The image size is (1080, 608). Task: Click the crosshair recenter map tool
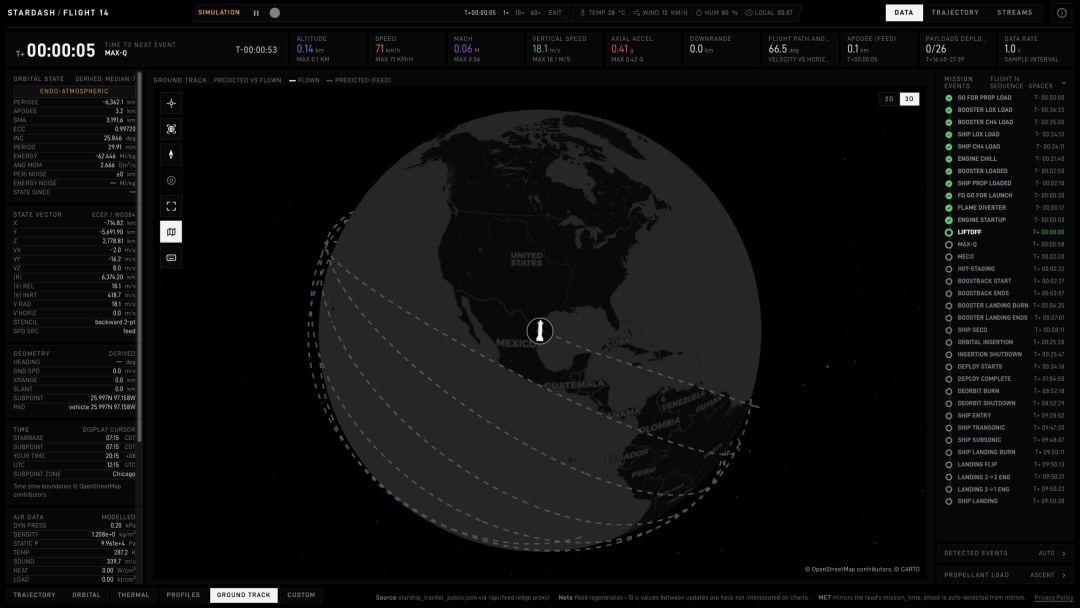point(171,103)
